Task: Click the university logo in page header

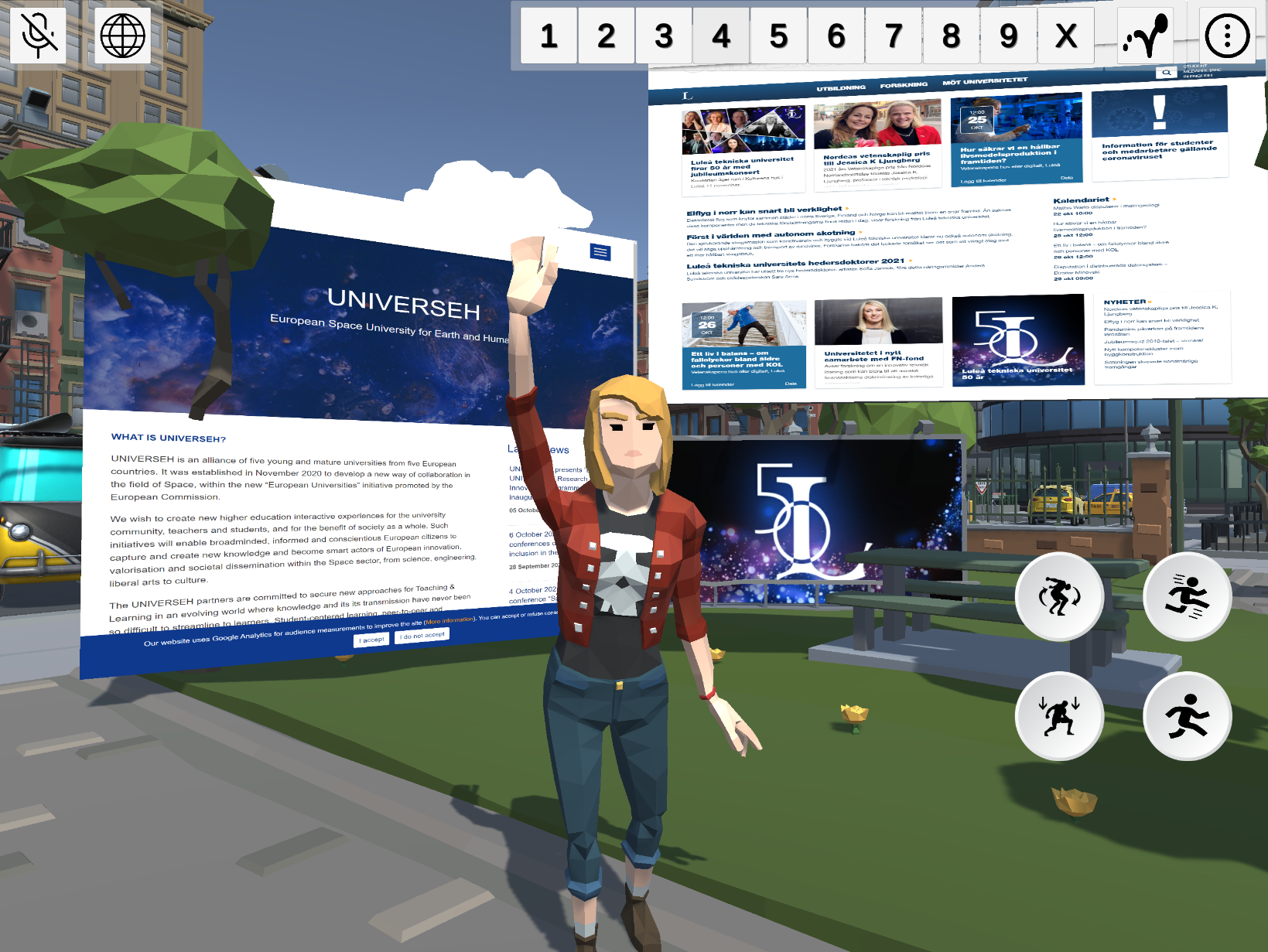Action: point(688,96)
